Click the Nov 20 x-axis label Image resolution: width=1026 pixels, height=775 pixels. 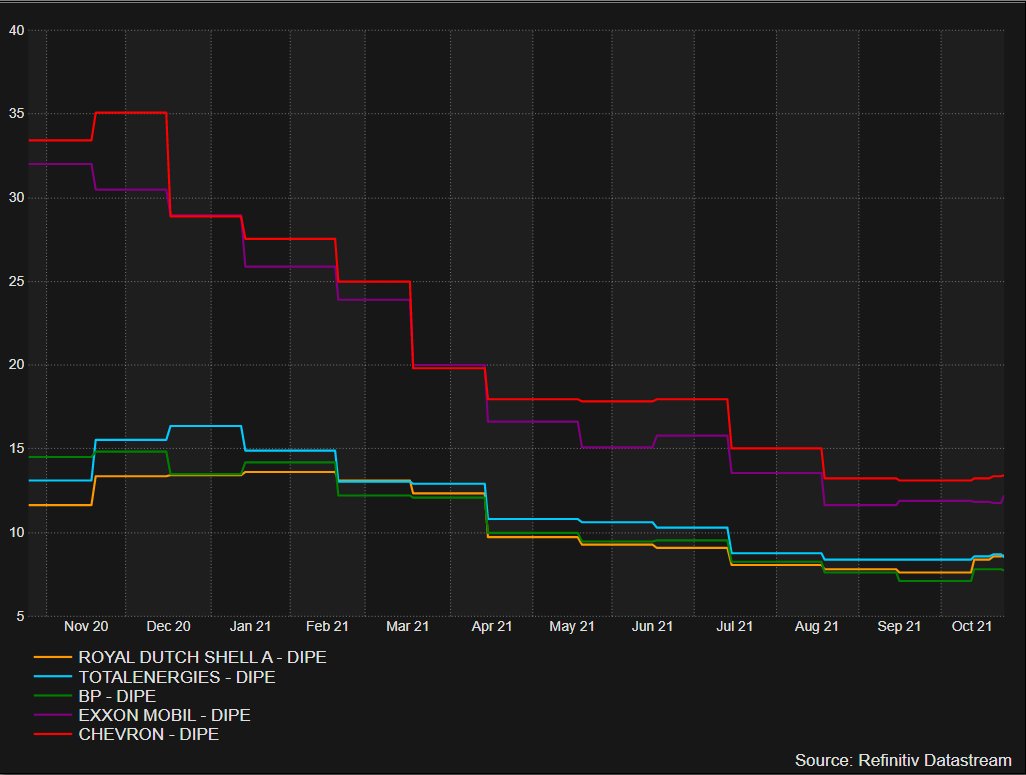pyautogui.click(x=86, y=626)
